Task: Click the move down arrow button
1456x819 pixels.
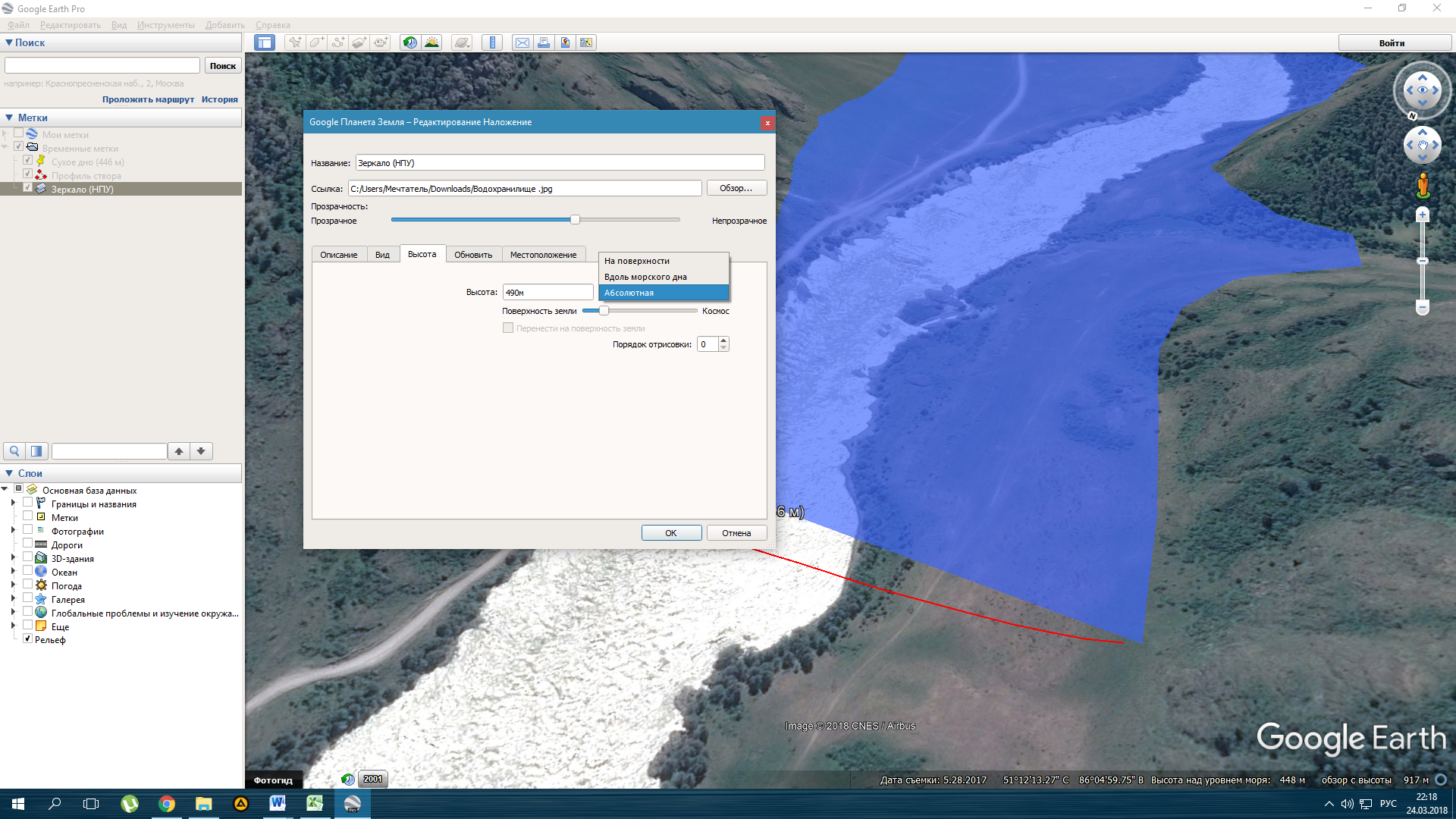Action: 201,451
